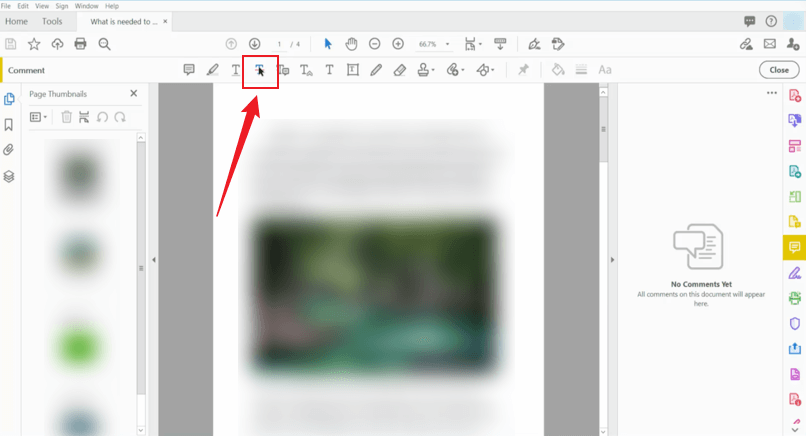Screen dimensions: 806x436
Task: Zoom out with the minus button
Action: [375, 44]
